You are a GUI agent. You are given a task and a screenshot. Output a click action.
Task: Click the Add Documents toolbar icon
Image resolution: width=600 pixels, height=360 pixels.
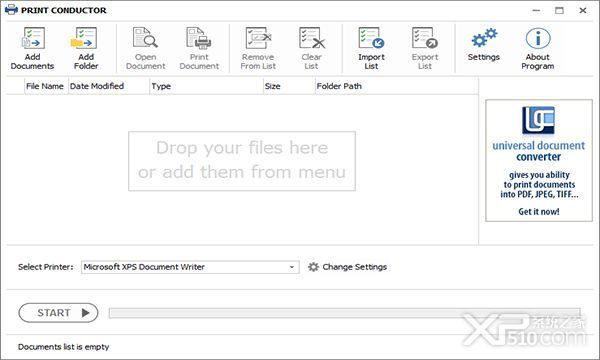click(x=33, y=38)
